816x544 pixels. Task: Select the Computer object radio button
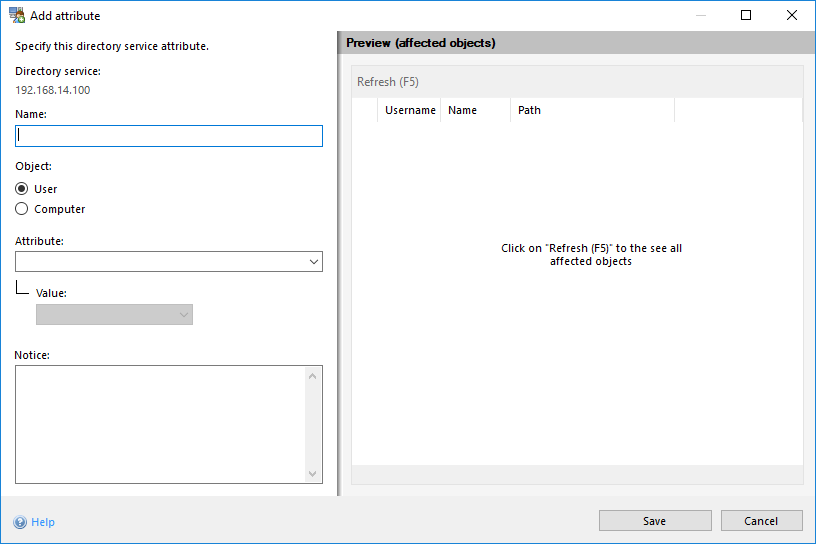click(x=22, y=209)
